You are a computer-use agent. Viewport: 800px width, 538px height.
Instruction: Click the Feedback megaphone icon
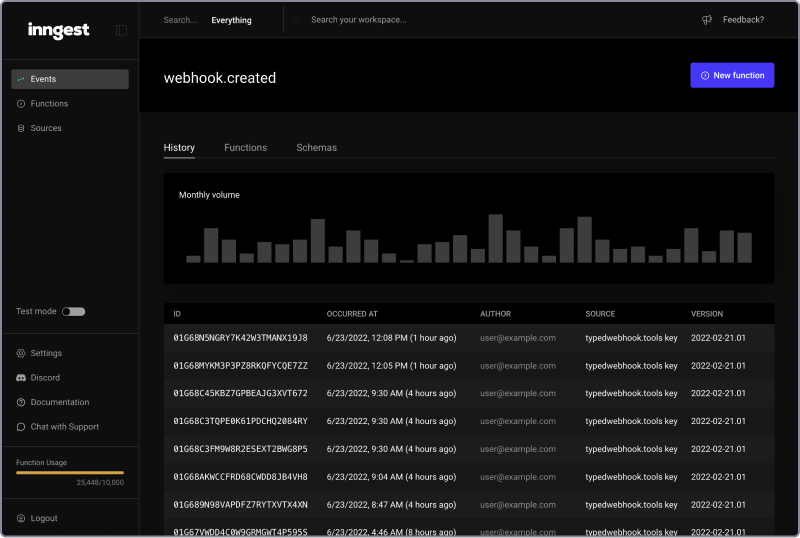(707, 20)
